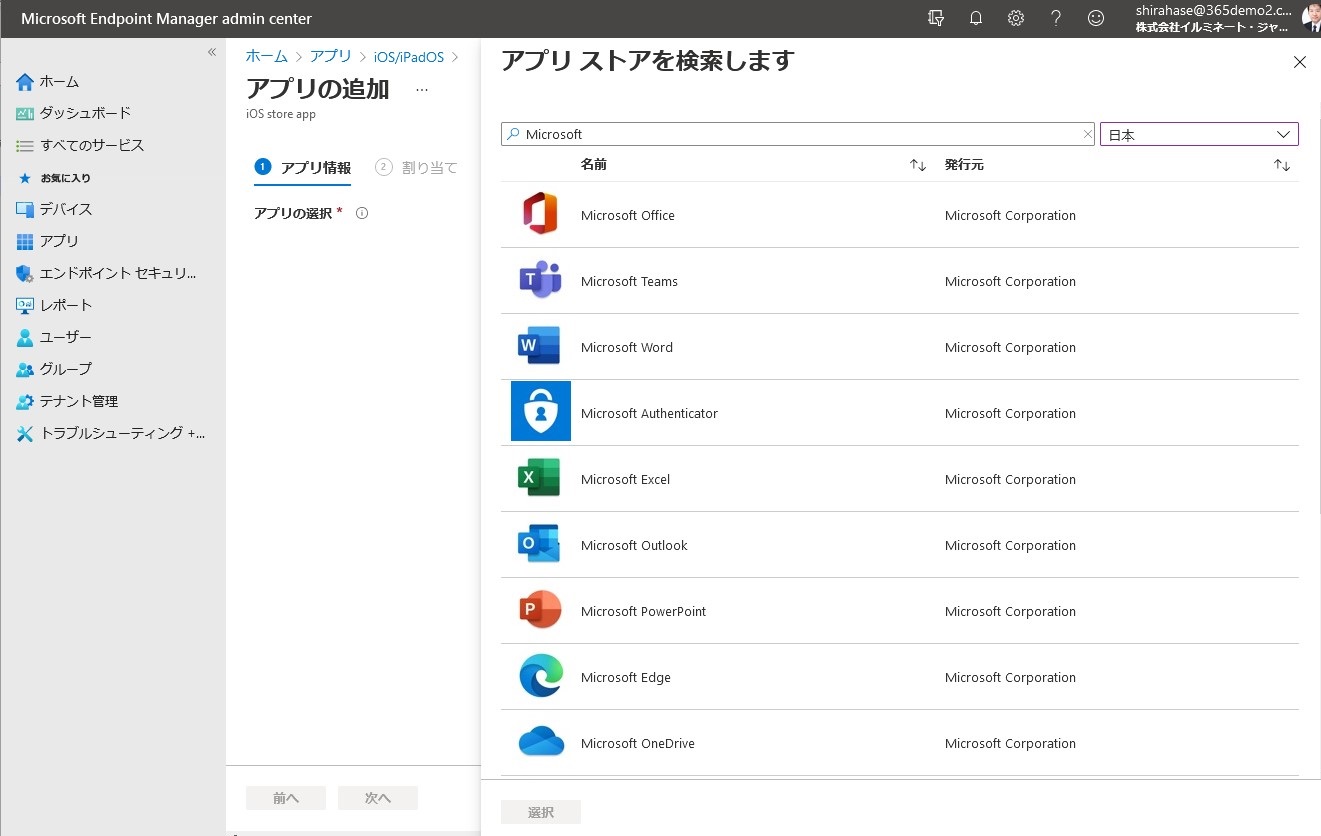Image resolution: width=1321 pixels, height=836 pixels.
Task: Click the 名前 column header
Action: coord(594,165)
